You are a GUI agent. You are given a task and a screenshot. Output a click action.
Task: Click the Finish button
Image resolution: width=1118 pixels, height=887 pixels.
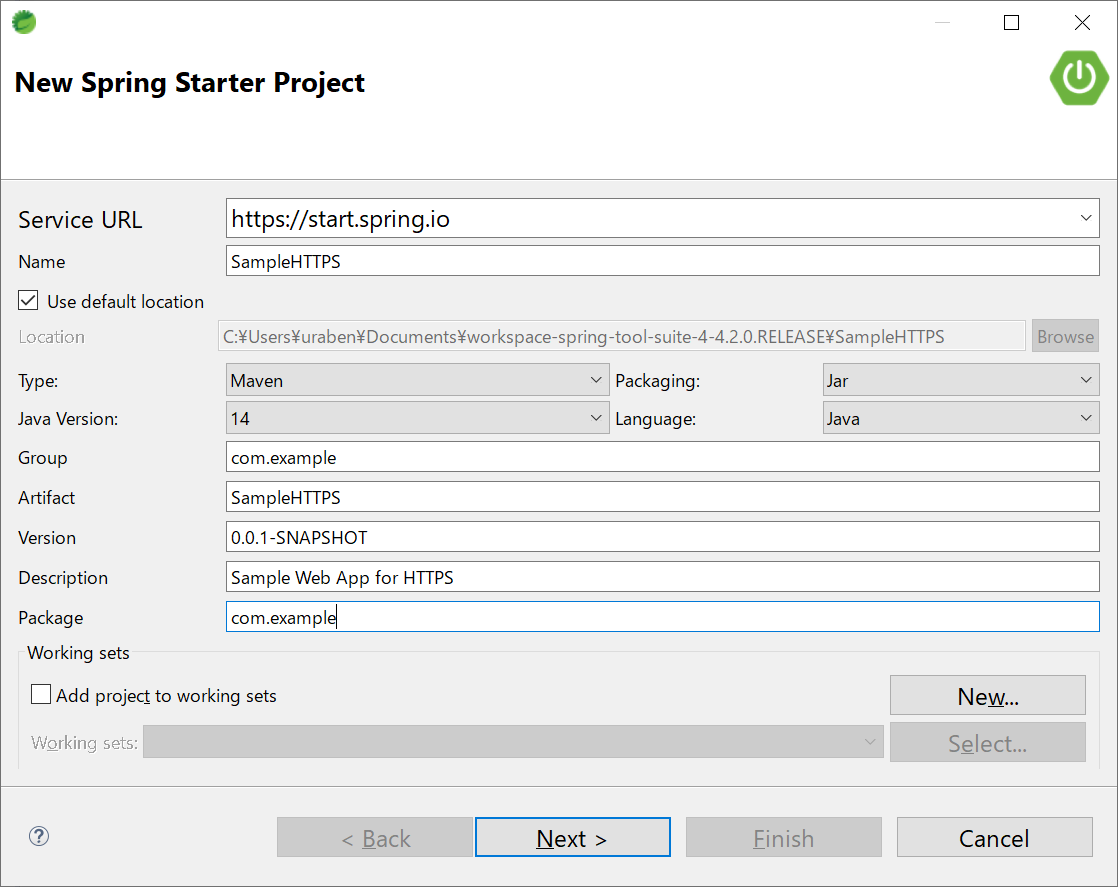[784, 837]
